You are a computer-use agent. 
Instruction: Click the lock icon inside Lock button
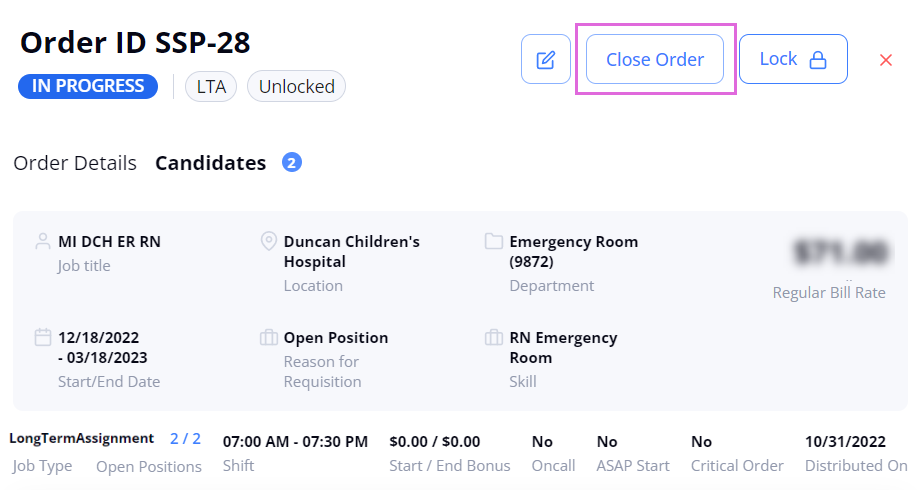click(818, 59)
